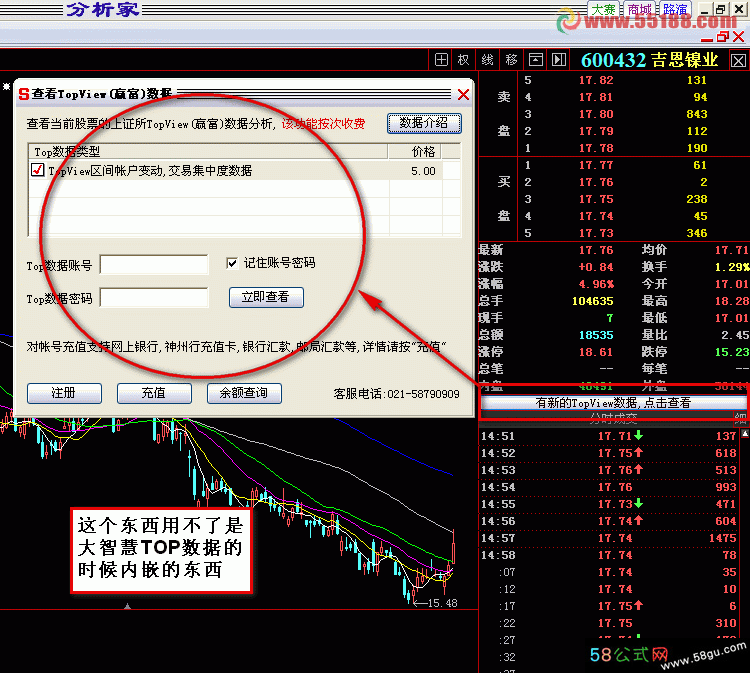Select the 14:55 tick row

(x=608, y=504)
